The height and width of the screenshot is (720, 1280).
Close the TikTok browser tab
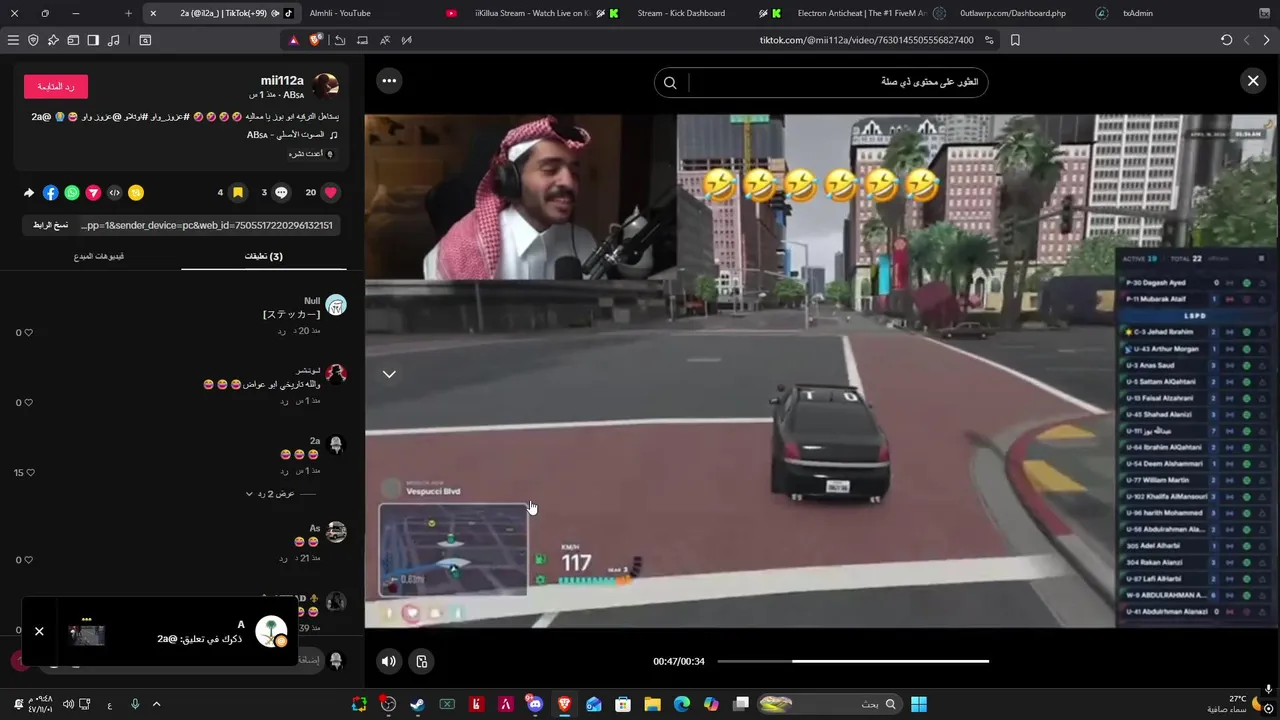coord(153,13)
